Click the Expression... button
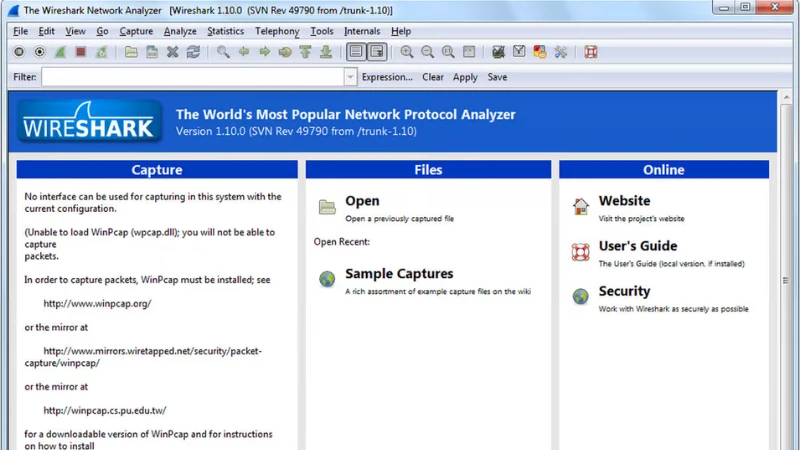Image resolution: width=800 pixels, height=450 pixels. coord(387,77)
